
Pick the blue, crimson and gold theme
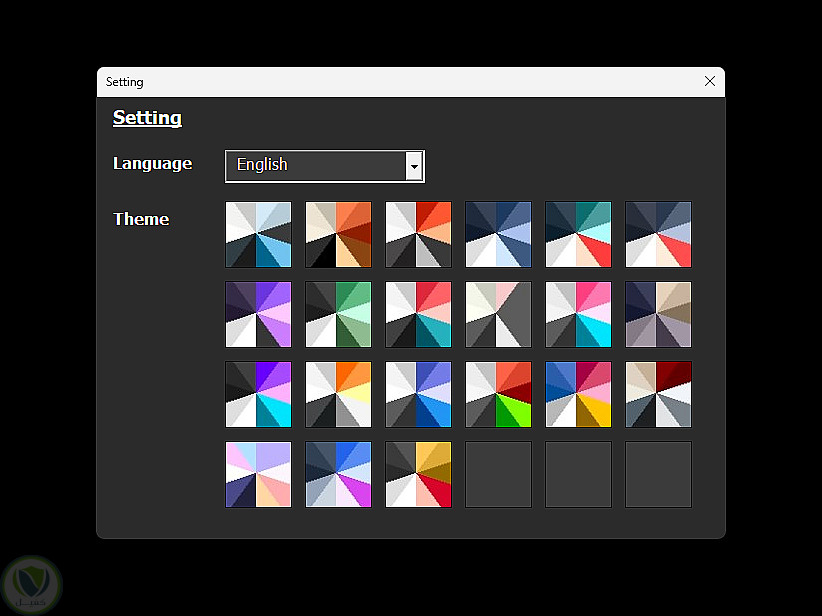click(578, 394)
